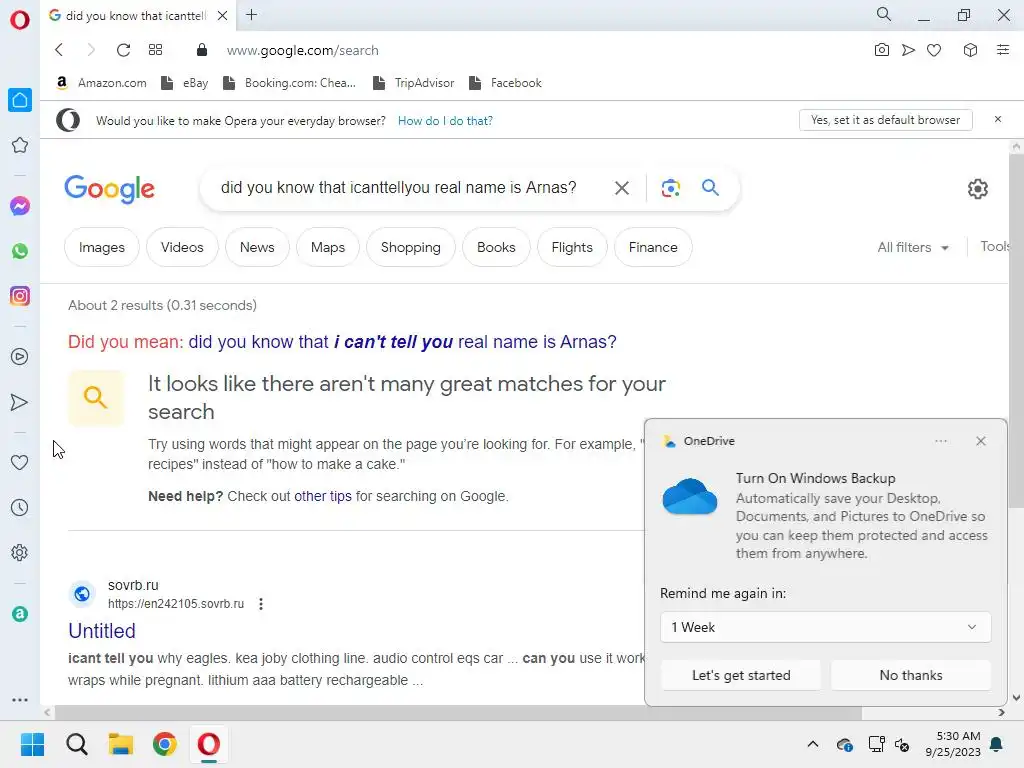Switch to the Finance results tab

click(653, 248)
